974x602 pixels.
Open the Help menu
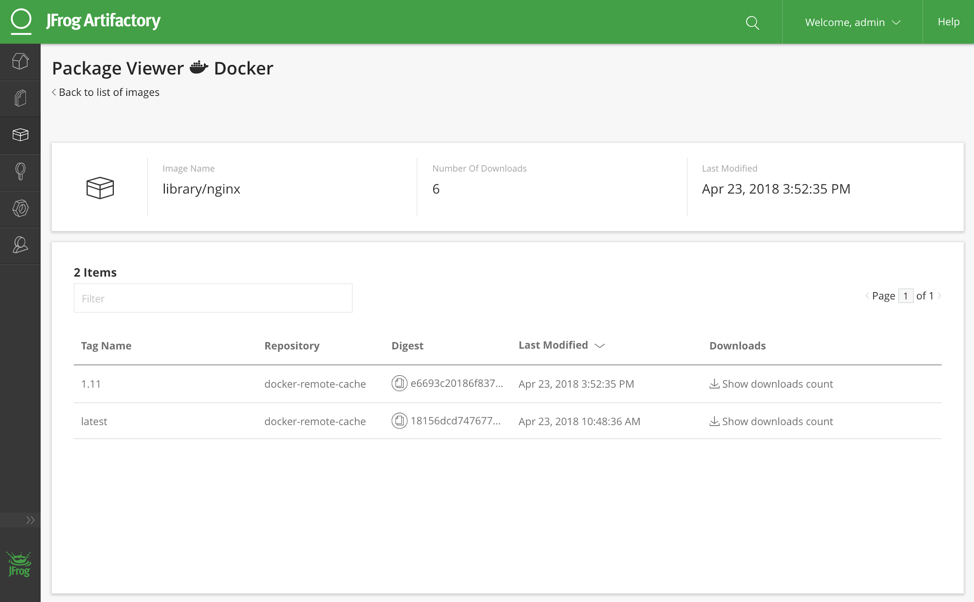949,22
